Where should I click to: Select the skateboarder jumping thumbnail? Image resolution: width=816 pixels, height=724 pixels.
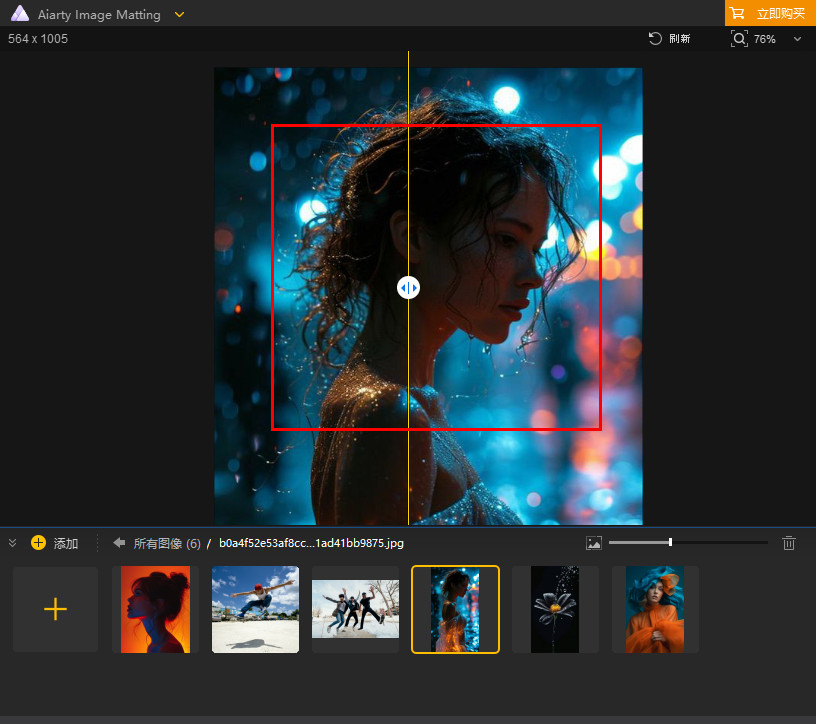(x=255, y=609)
